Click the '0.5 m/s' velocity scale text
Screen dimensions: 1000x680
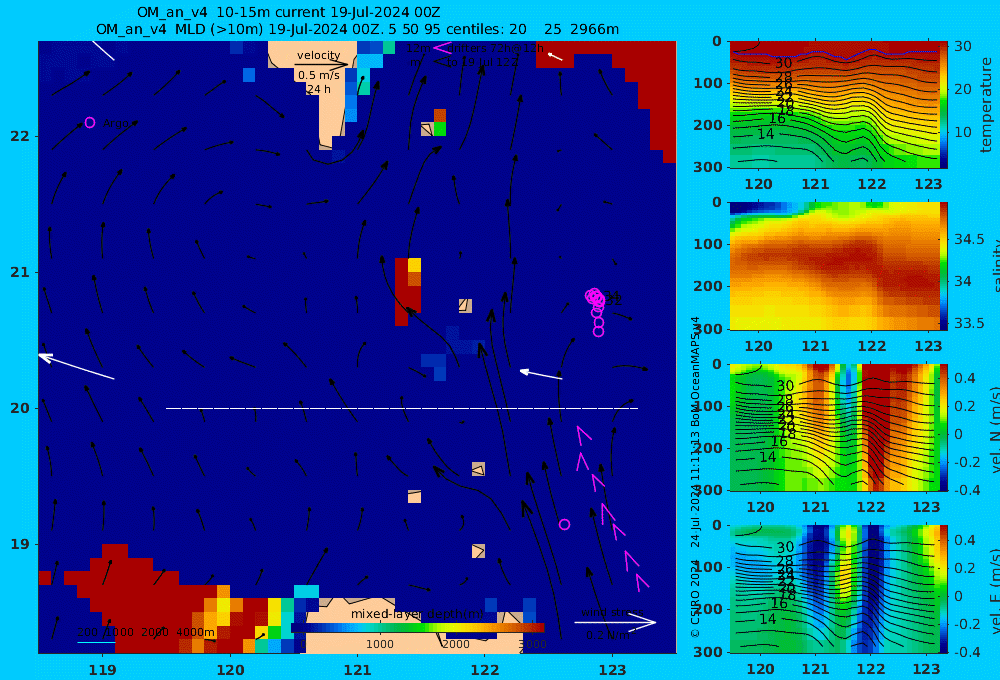(x=318, y=75)
